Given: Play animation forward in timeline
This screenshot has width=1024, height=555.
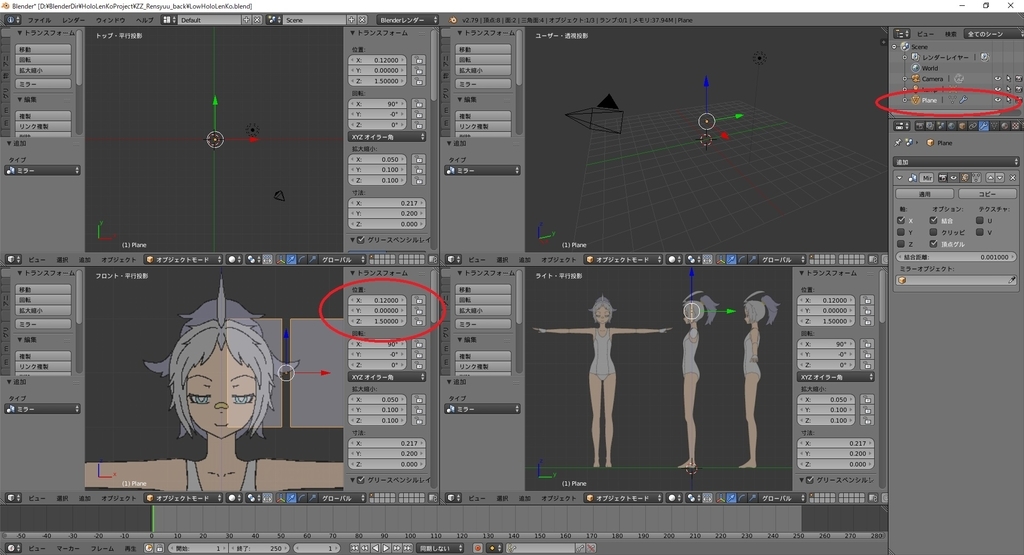Looking at the screenshot, I should pyautogui.click(x=386, y=548).
